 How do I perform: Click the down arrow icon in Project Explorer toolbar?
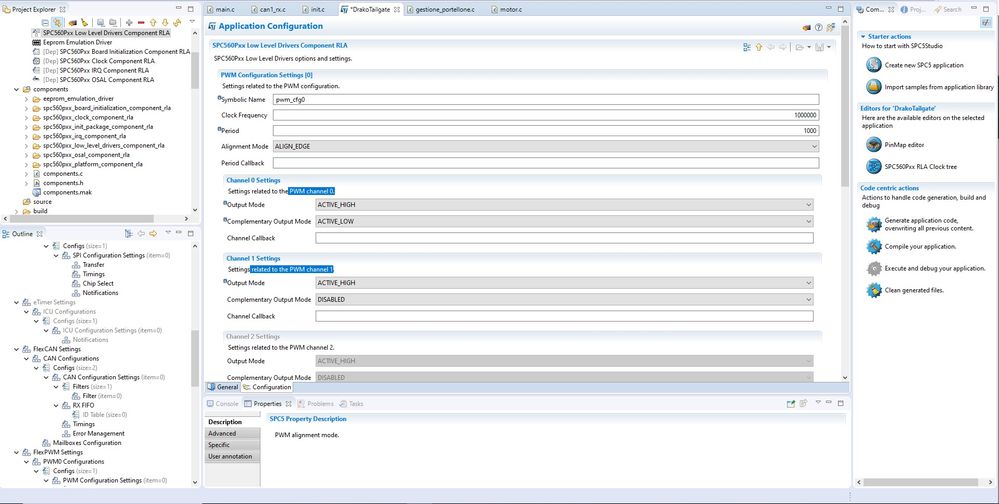pos(165,22)
